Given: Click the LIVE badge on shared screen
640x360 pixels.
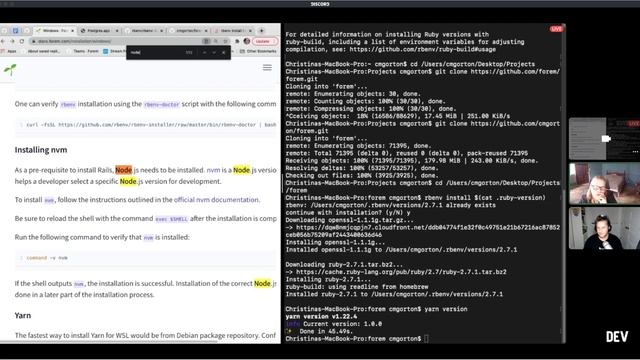Looking at the screenshot, I should (x=556, y=29).
